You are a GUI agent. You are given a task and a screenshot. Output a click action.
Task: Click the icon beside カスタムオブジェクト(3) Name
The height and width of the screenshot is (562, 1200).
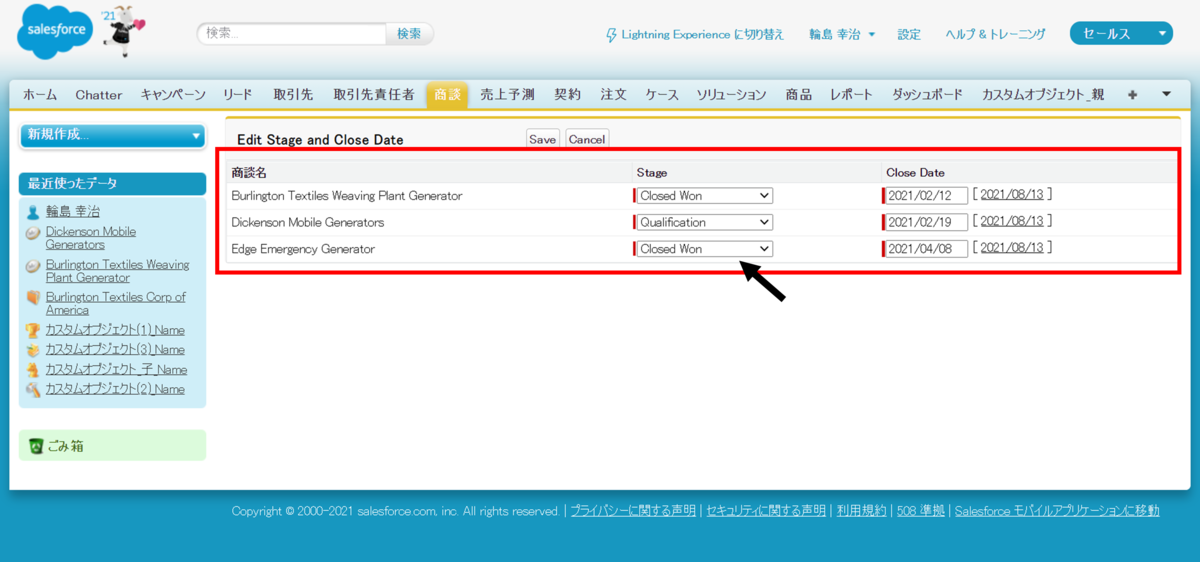tap(33, 350)
